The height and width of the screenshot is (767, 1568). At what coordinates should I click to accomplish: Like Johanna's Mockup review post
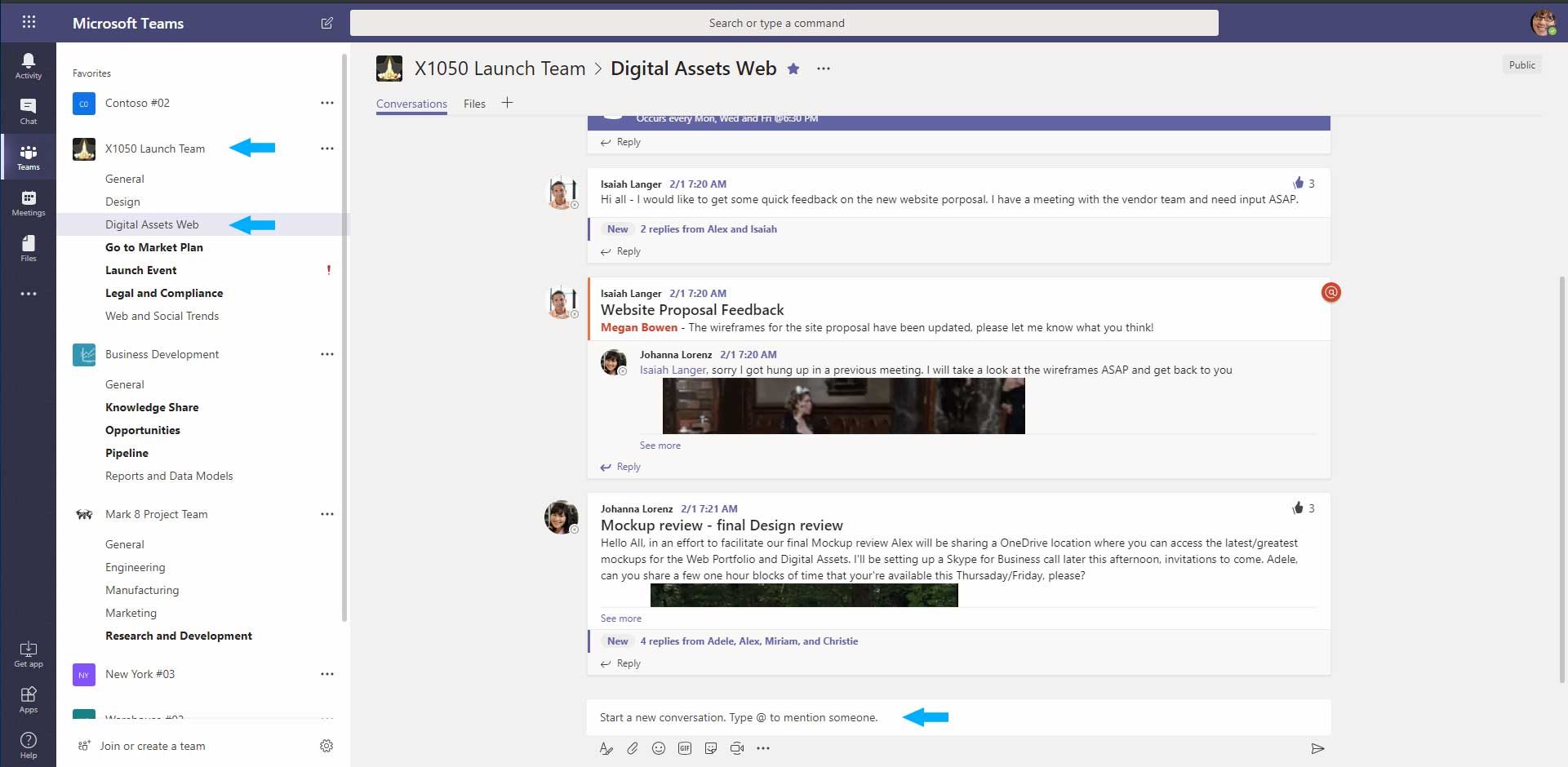point(1298,508)
